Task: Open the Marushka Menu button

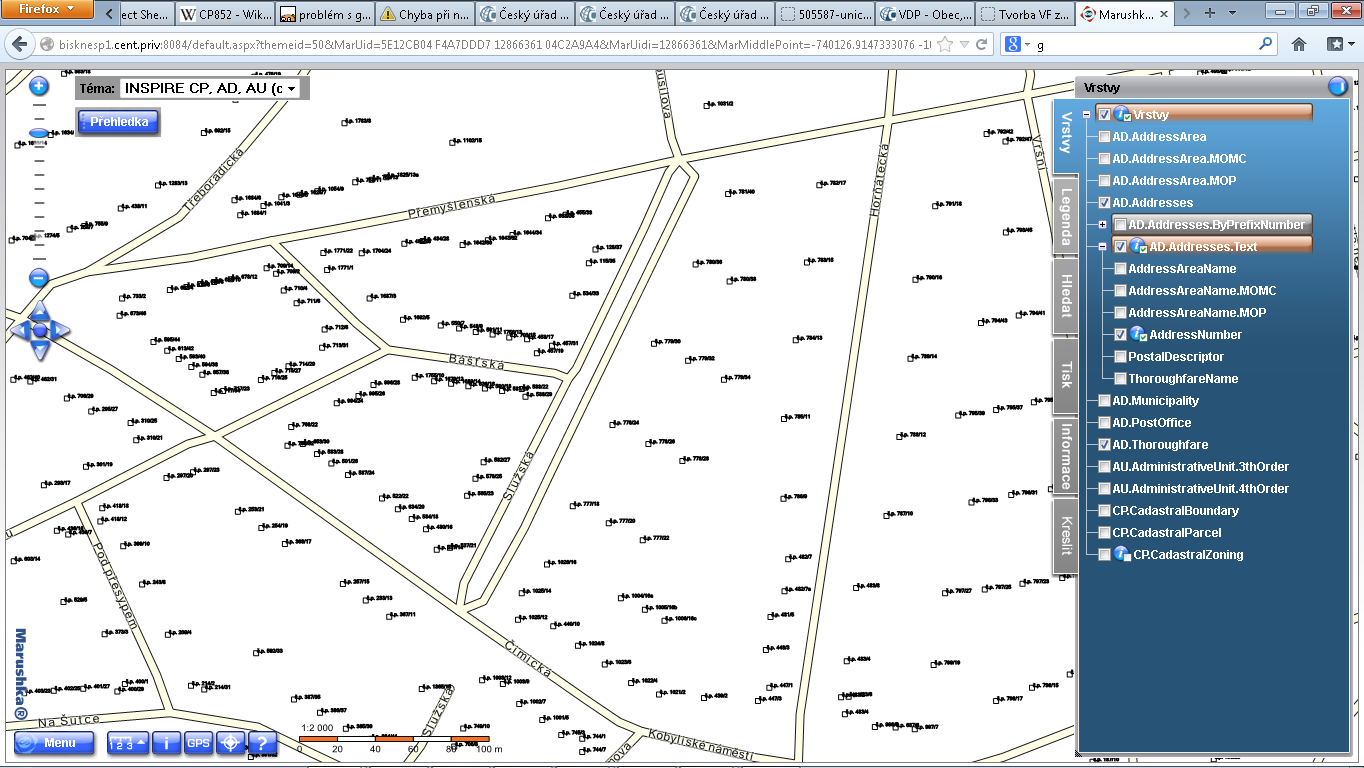Action: click(x=54, y=743)
